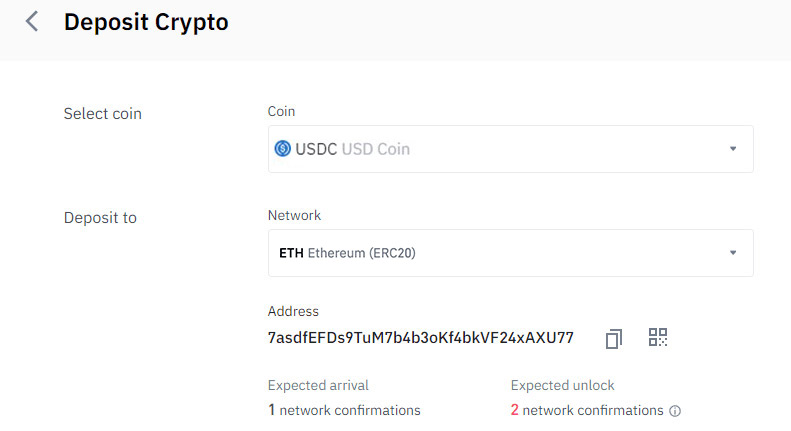This screenshot has width=791, height=431.
Task: Click the 2 network confirmations text
Action: coord(587,410)
